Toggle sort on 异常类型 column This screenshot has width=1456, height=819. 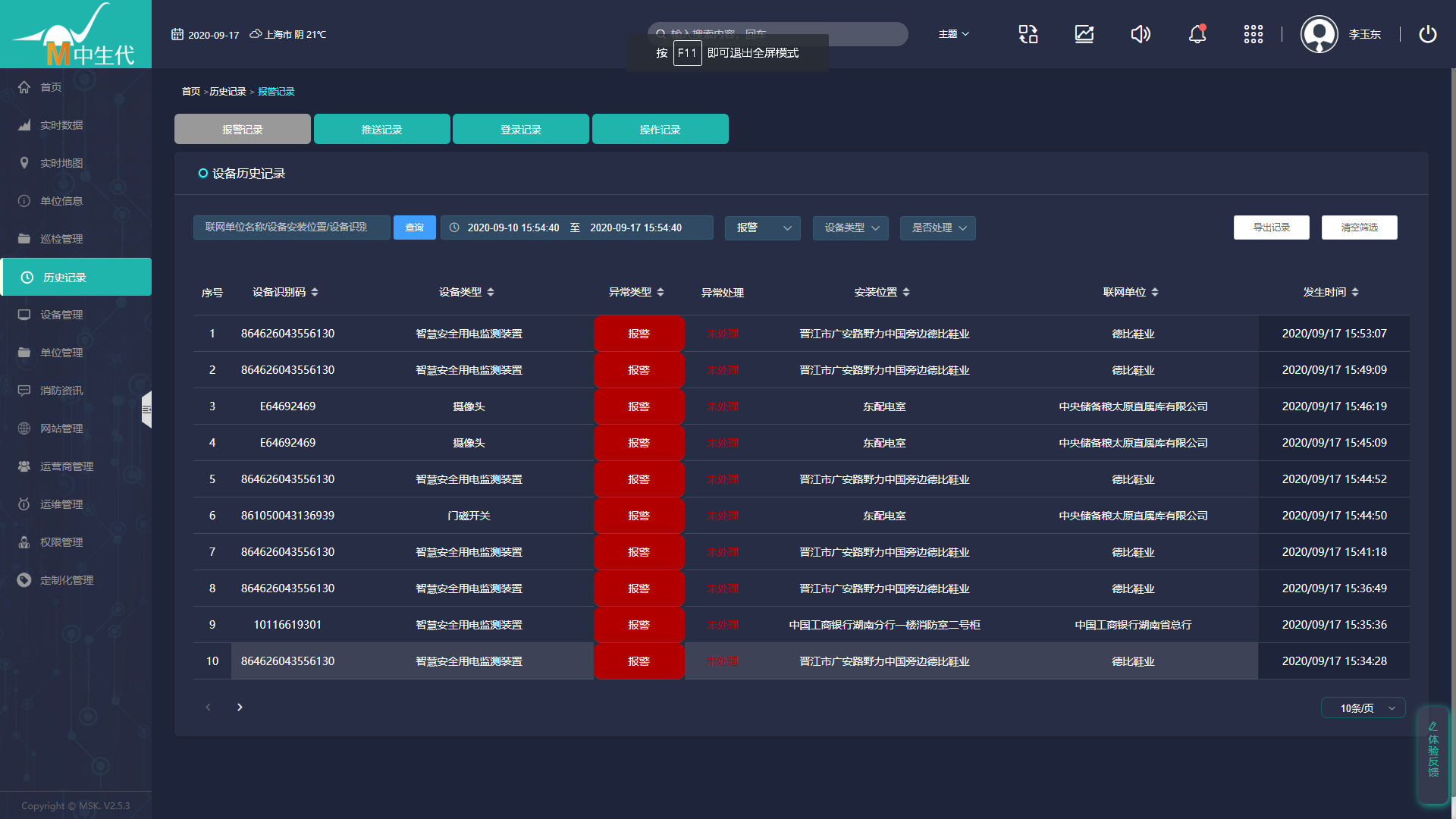coord(661,292)
